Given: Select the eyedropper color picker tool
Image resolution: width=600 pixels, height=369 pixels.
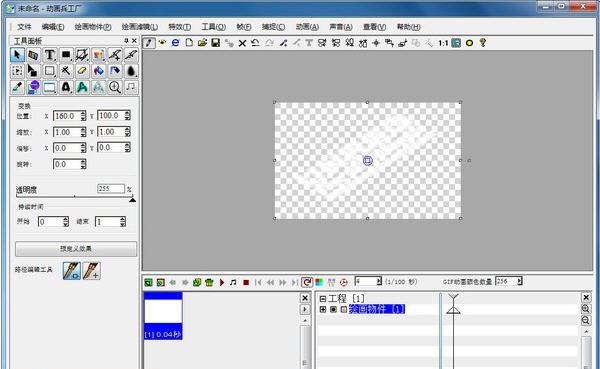Looking at the screenshot, I should tap(17, 87).
